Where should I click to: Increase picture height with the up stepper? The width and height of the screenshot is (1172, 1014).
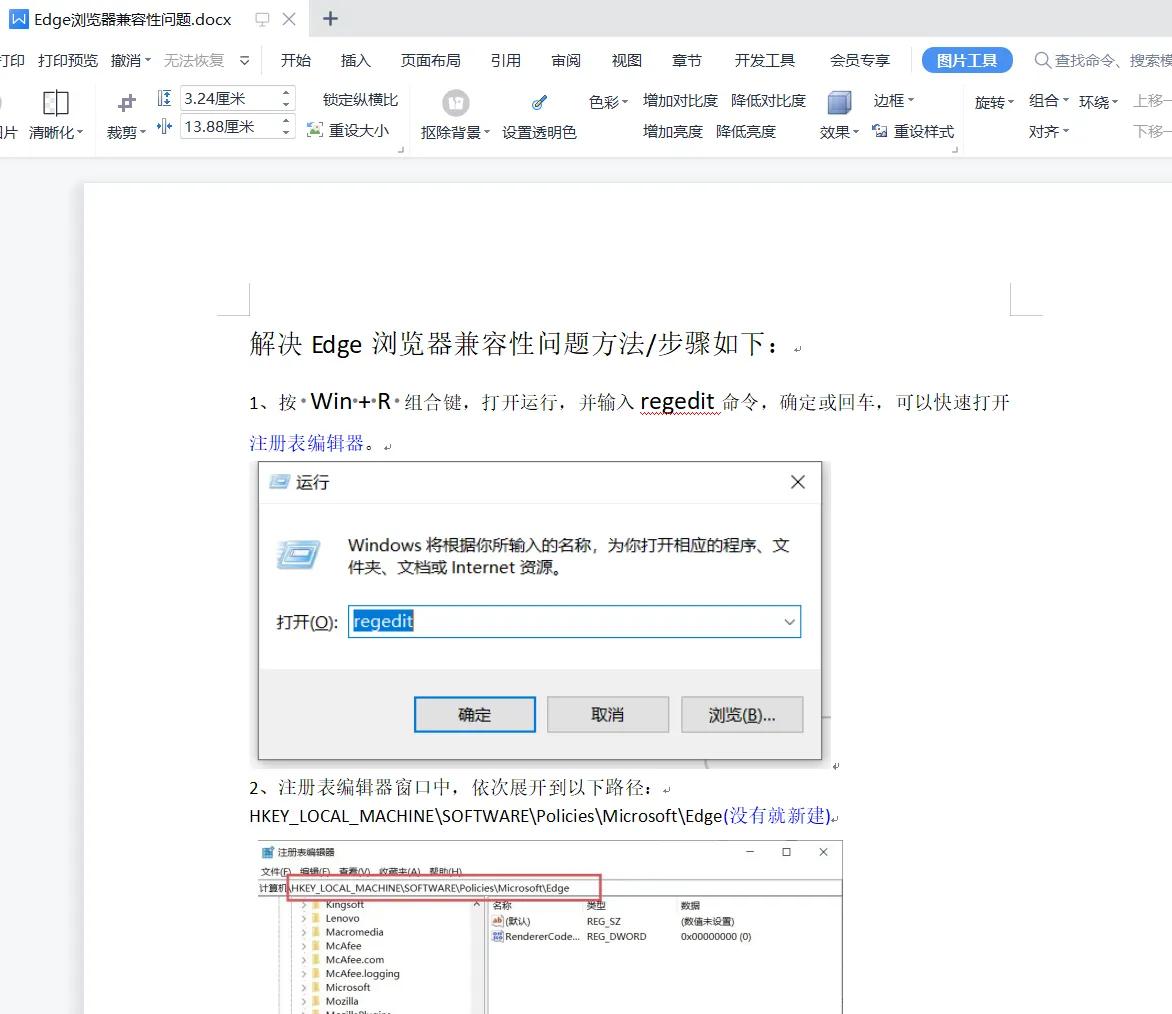tap(287, 93)
